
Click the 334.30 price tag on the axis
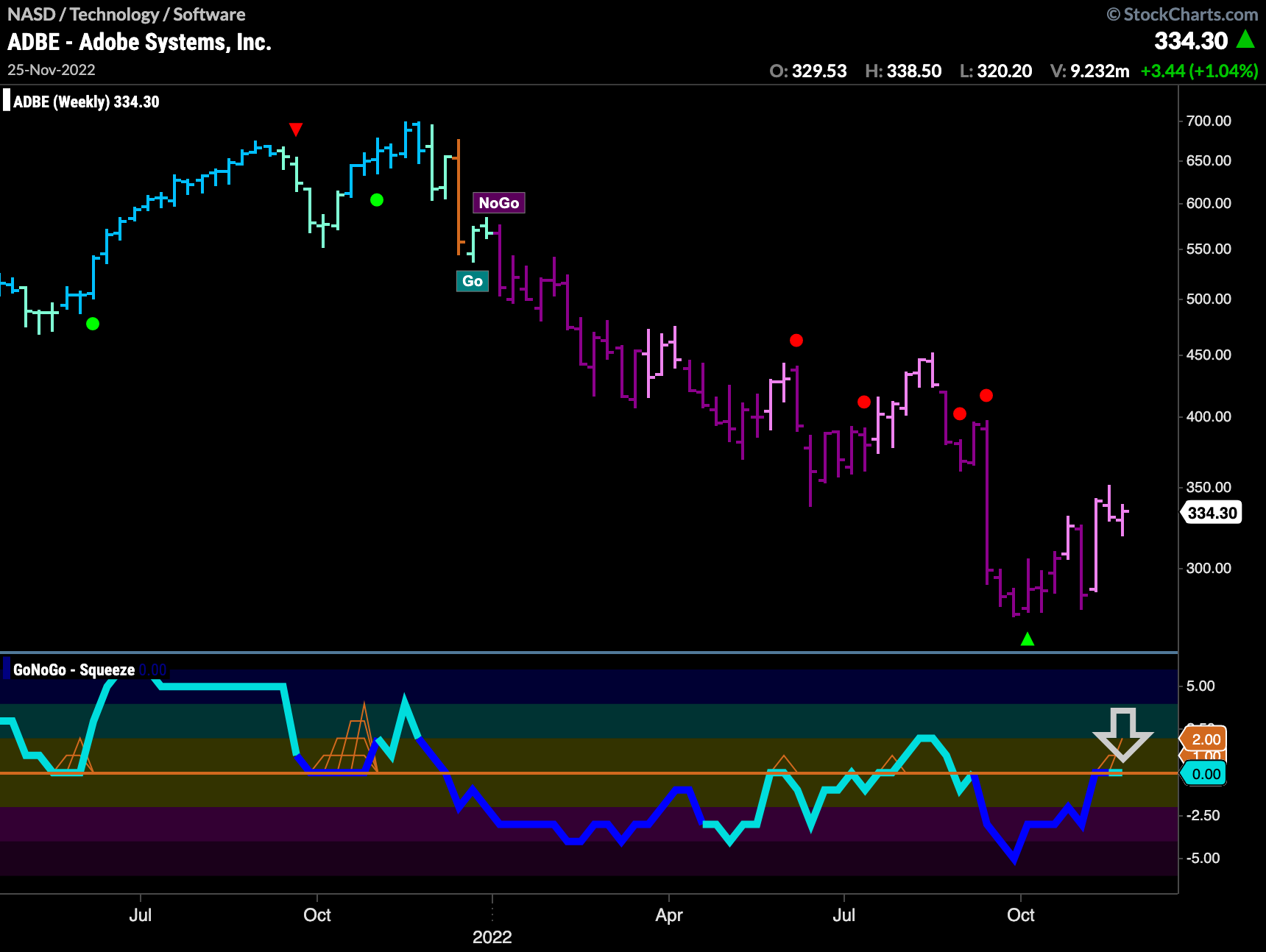(1212, 513)
